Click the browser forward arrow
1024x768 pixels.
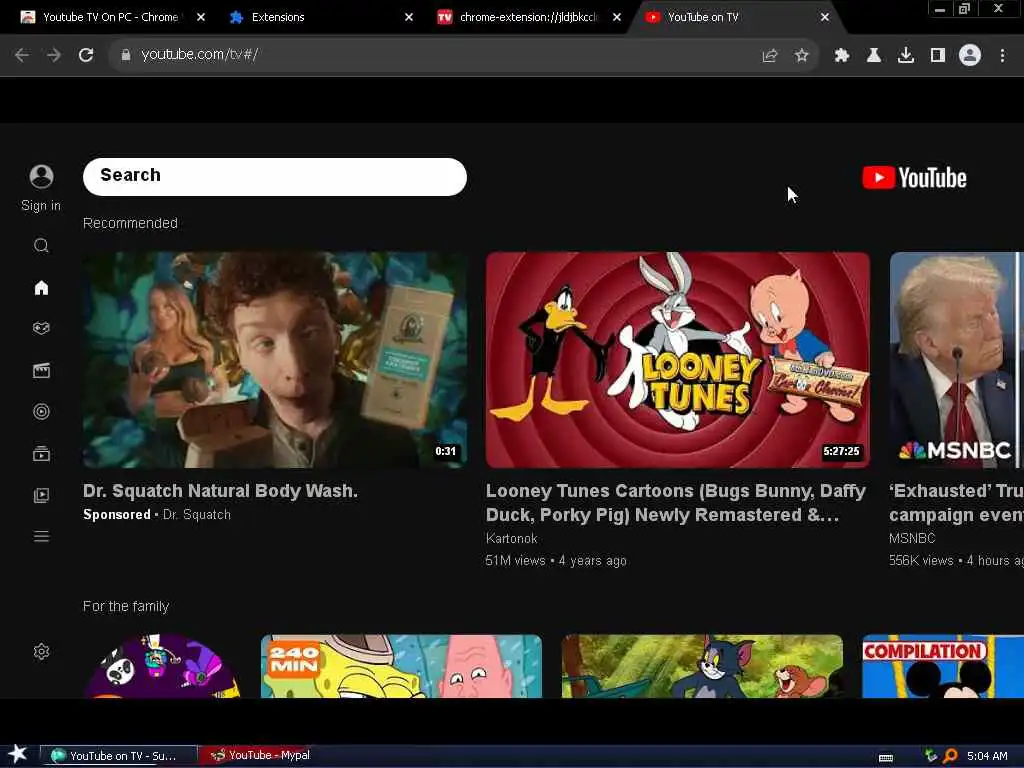[54, 56]
